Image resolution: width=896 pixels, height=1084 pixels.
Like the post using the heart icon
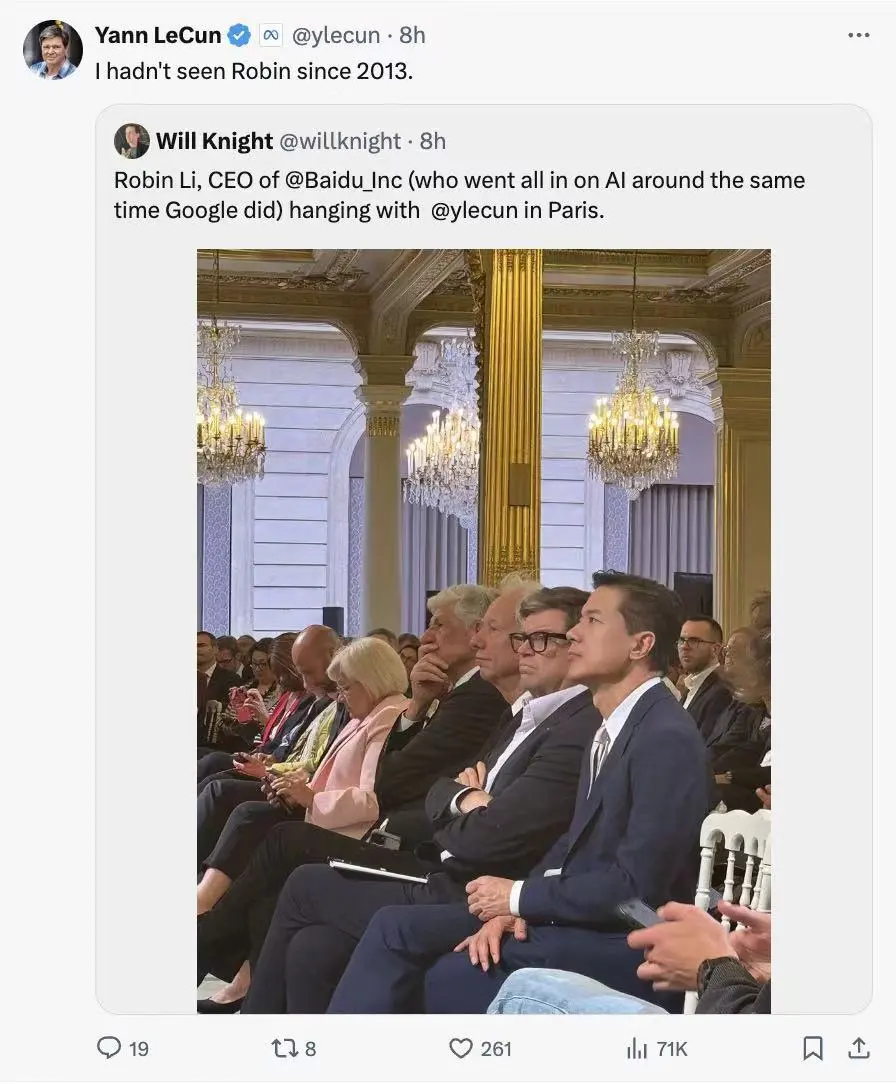click(460, 1048)
